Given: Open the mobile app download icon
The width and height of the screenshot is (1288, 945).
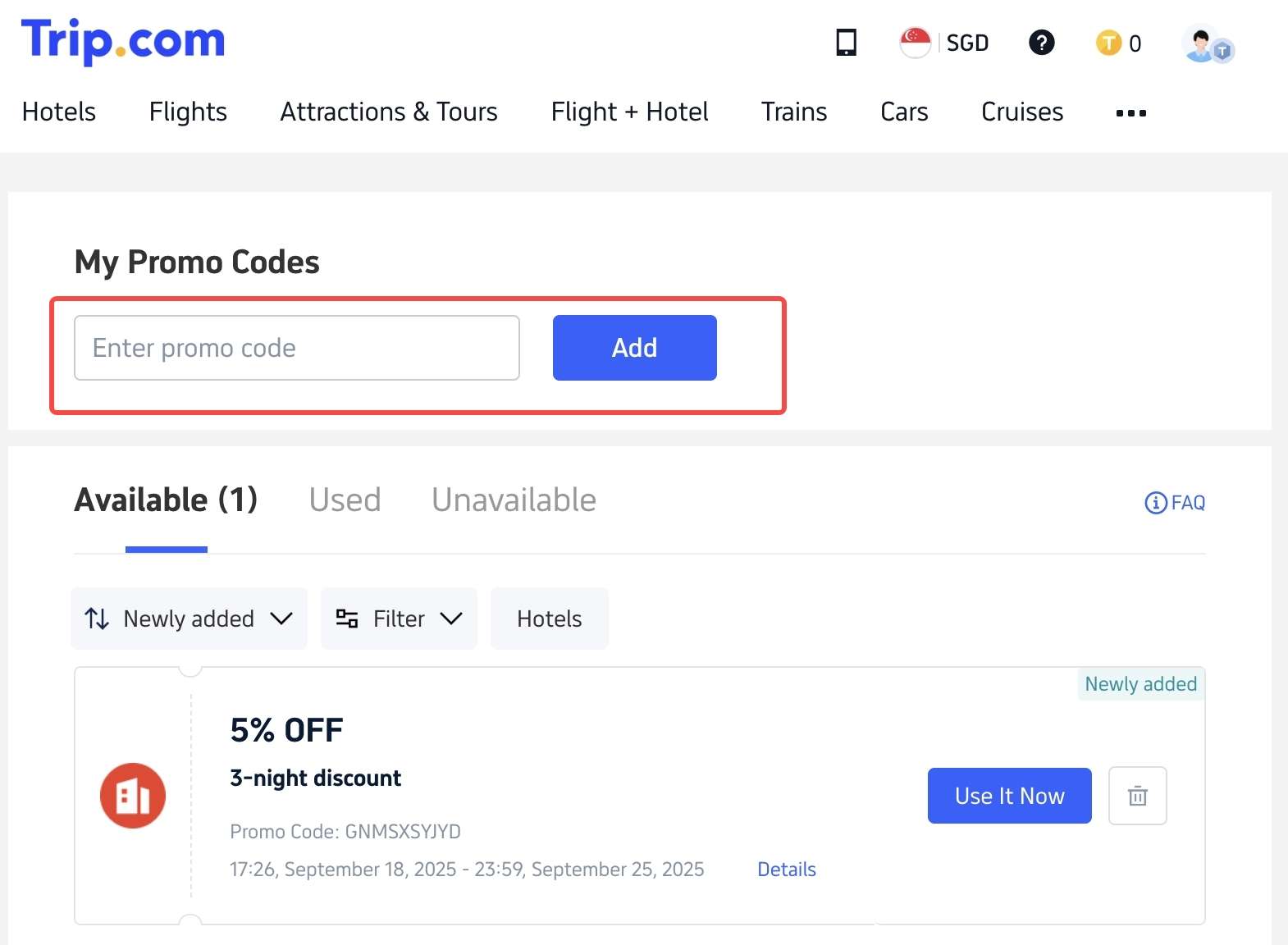Looking at the screenshot, I should coord(845,43).
